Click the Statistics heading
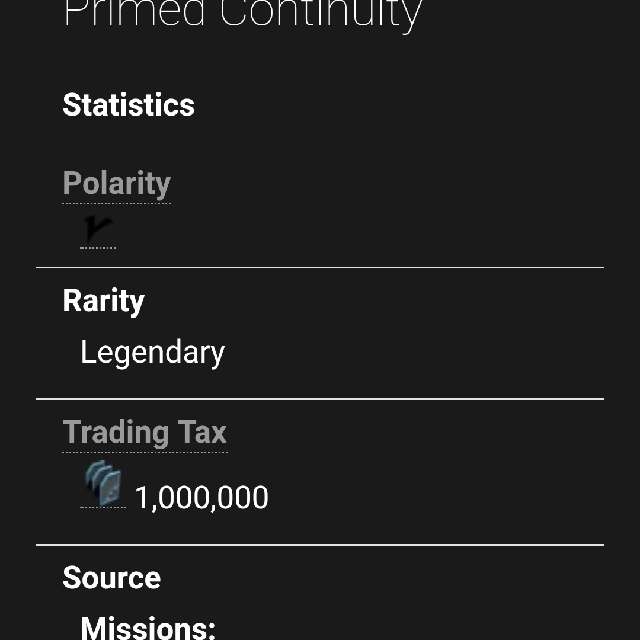 [128, 105]
